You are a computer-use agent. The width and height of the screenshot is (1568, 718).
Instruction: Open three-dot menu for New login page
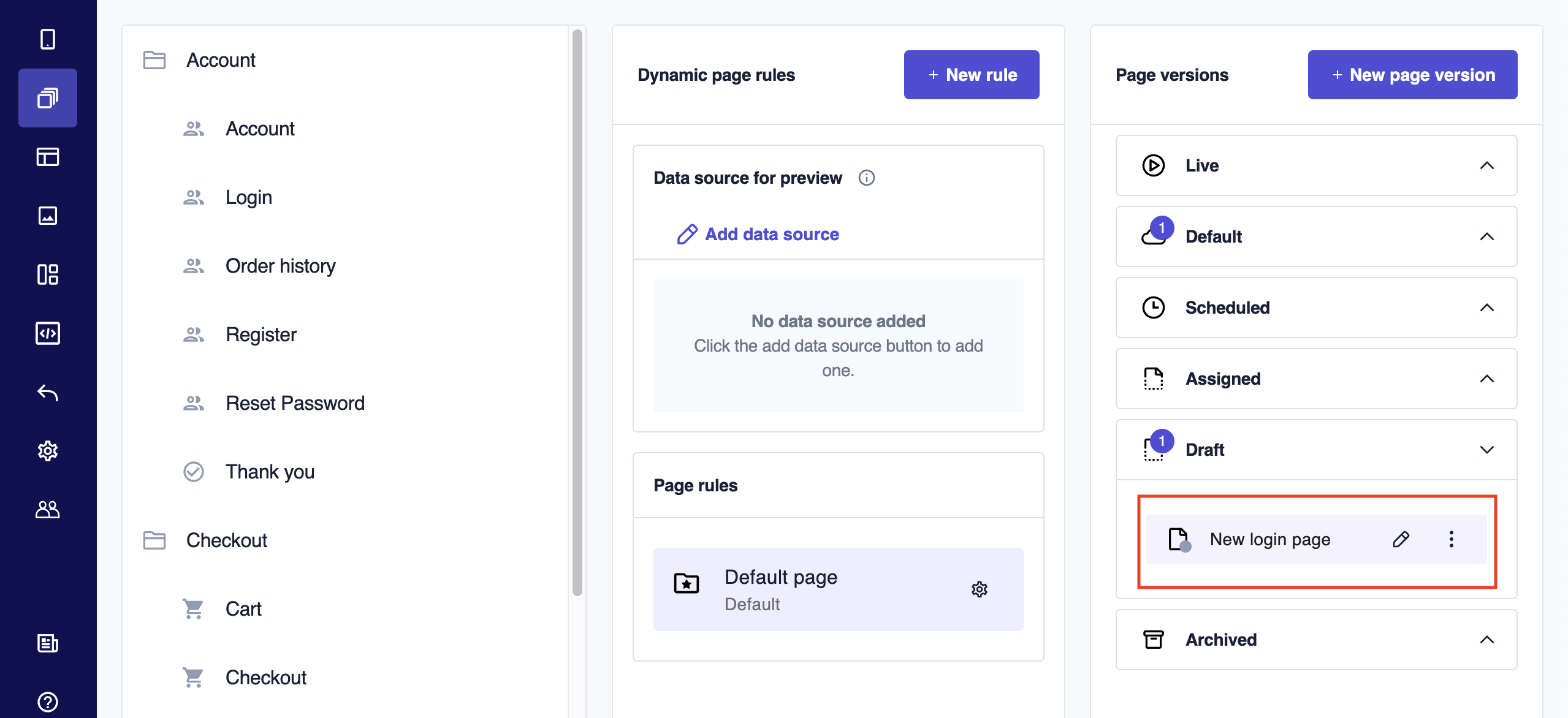coord(1452,539)
